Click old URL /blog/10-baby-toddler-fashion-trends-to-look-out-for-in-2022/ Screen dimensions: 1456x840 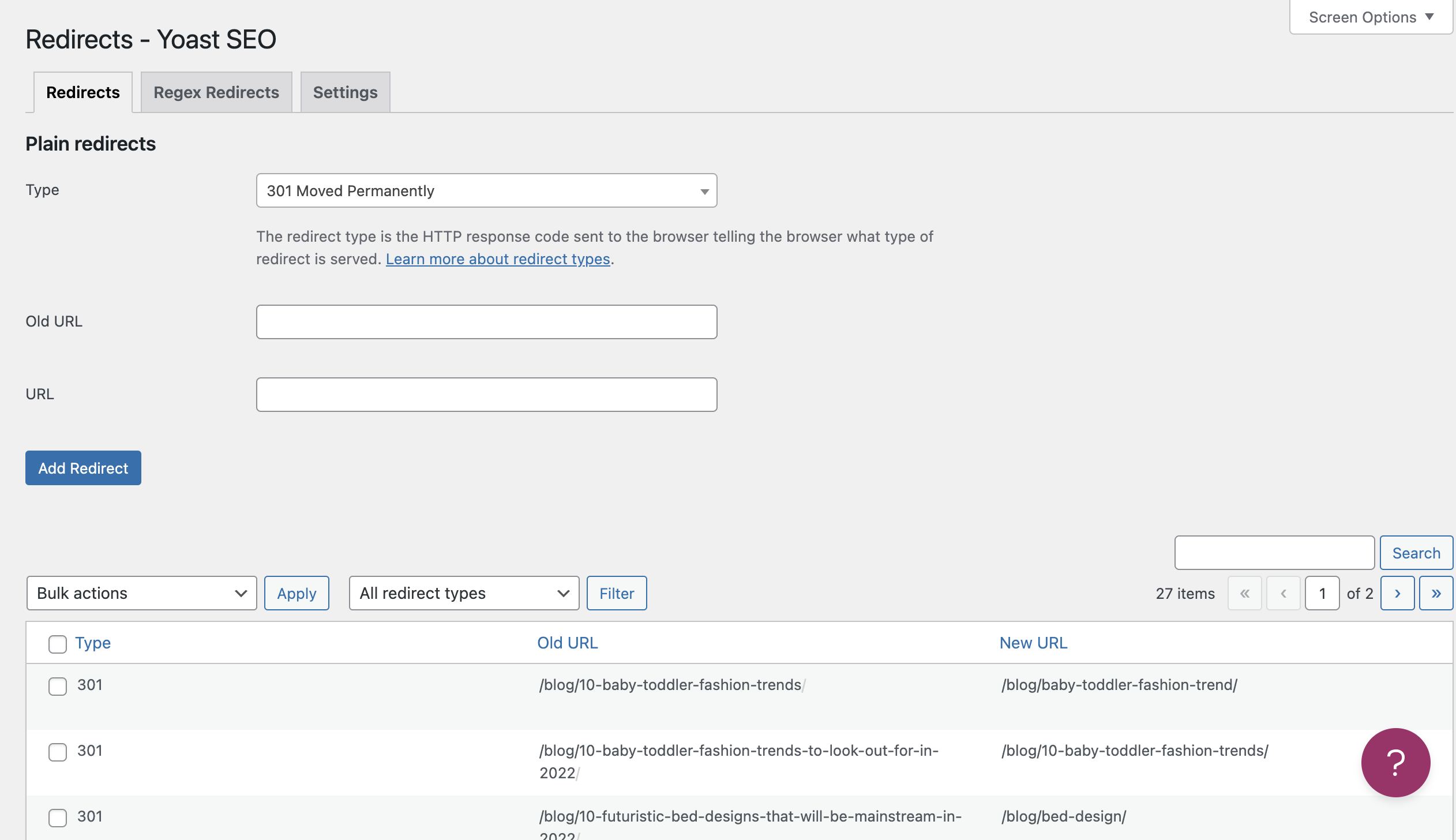[x=739, y=762]
